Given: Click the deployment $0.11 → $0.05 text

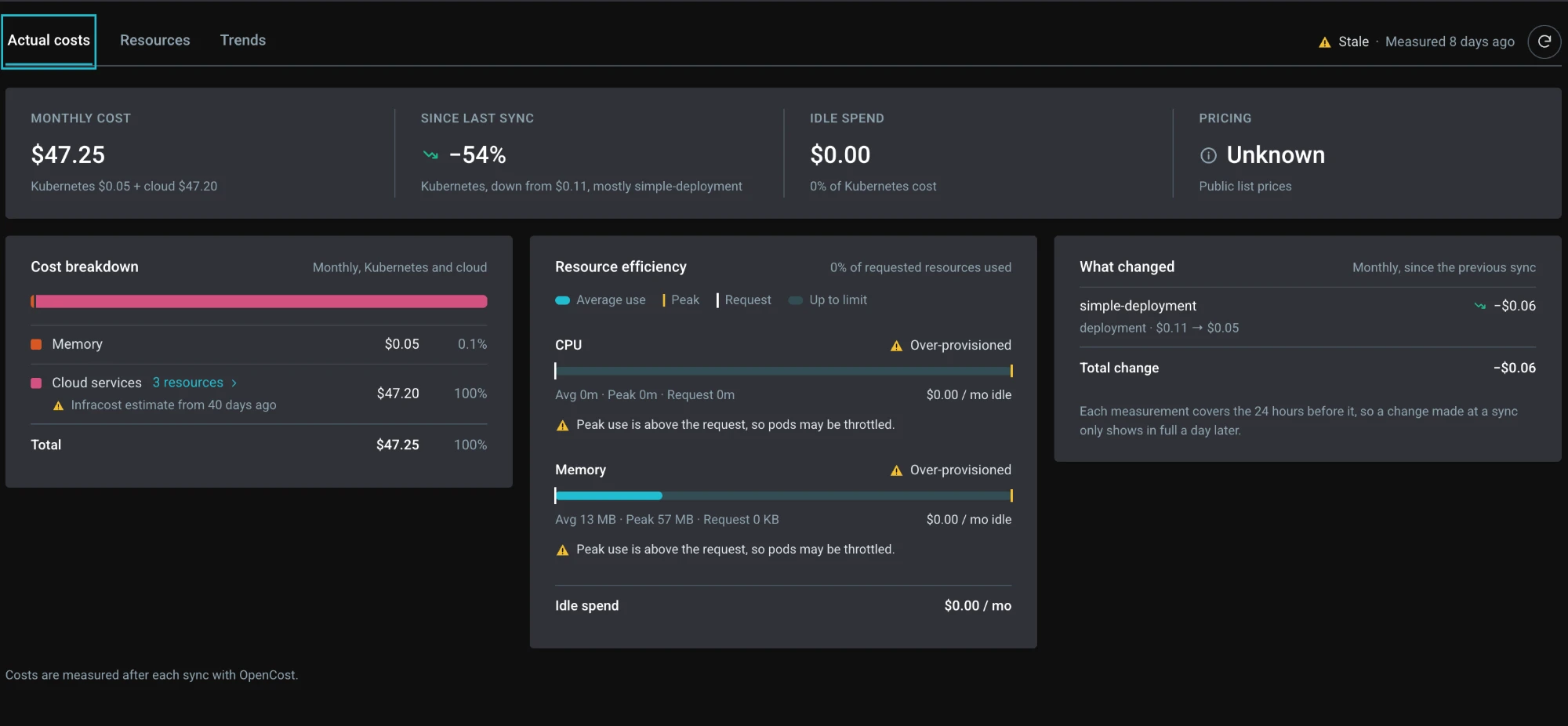Looking at the screenshot, I should (x=1159, y=329).
